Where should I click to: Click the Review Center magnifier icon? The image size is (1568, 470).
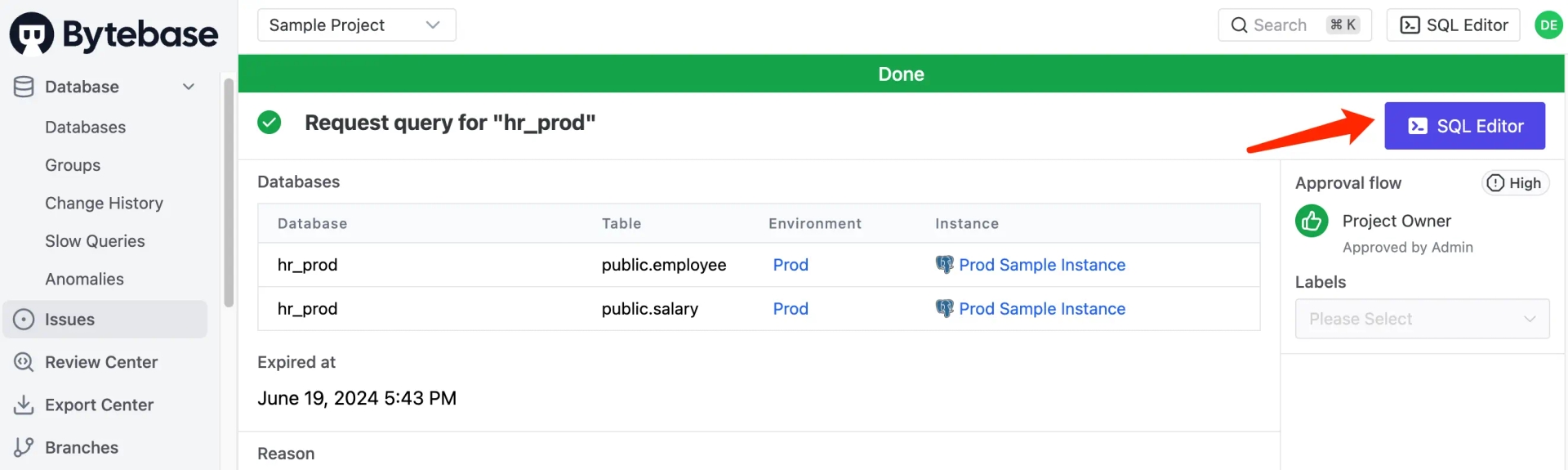[x=24, y=362]
